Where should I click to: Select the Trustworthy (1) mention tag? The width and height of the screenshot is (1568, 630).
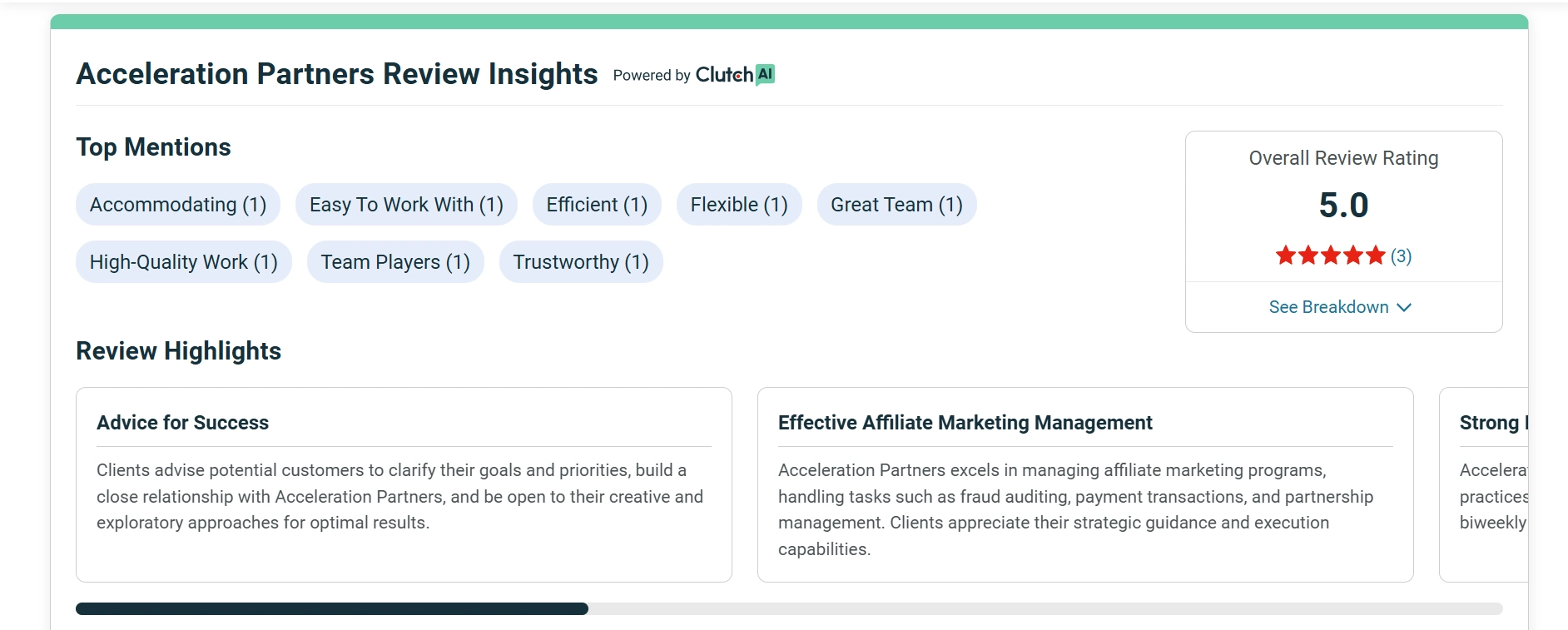[x=581, y=262]
